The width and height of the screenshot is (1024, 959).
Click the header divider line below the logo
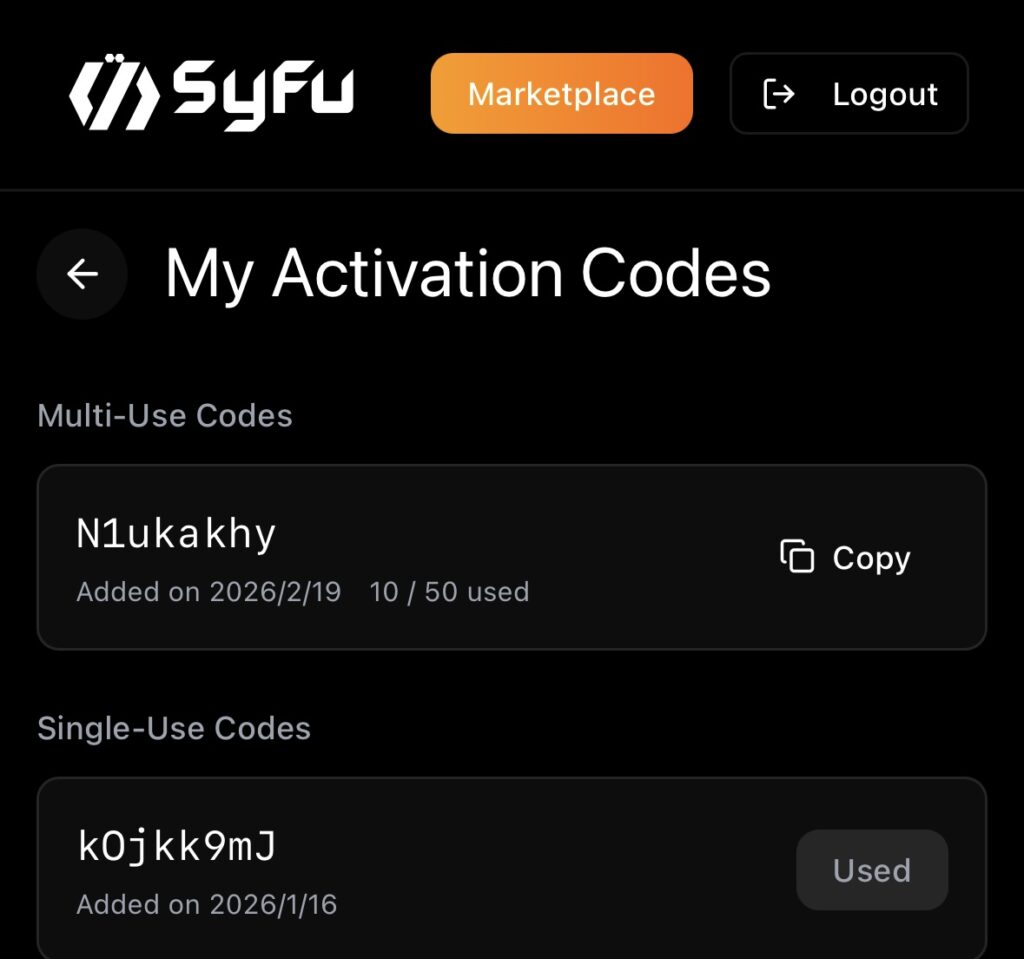point(512,190)
